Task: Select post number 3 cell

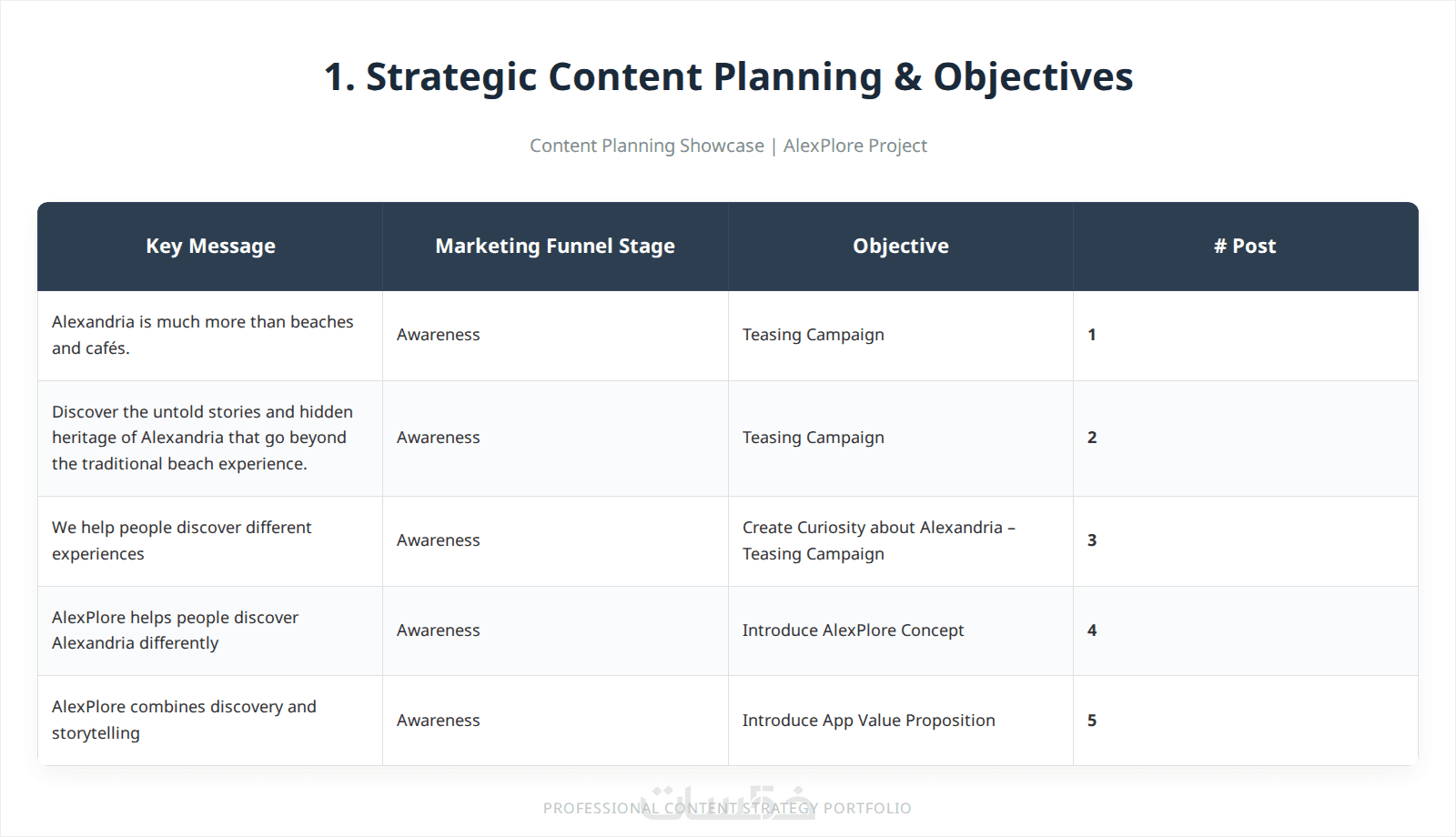Action: point(1246,541)
